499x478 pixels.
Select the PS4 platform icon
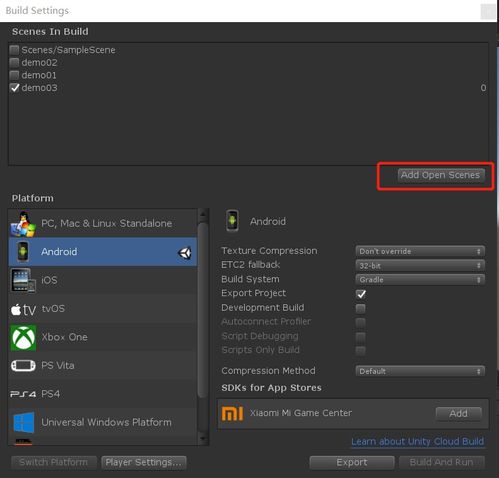[x=23, y=394]
